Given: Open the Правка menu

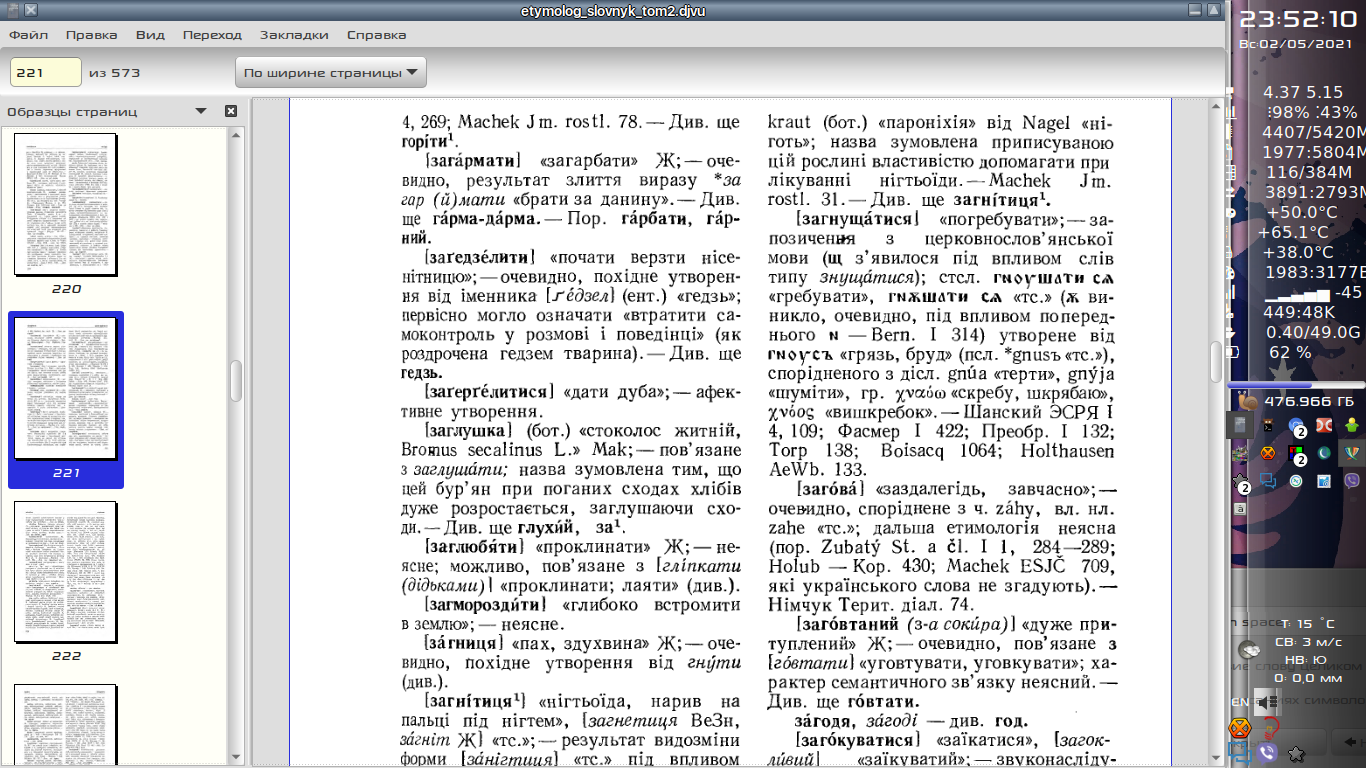Looking at the screenshot, I should coord(91,34).
